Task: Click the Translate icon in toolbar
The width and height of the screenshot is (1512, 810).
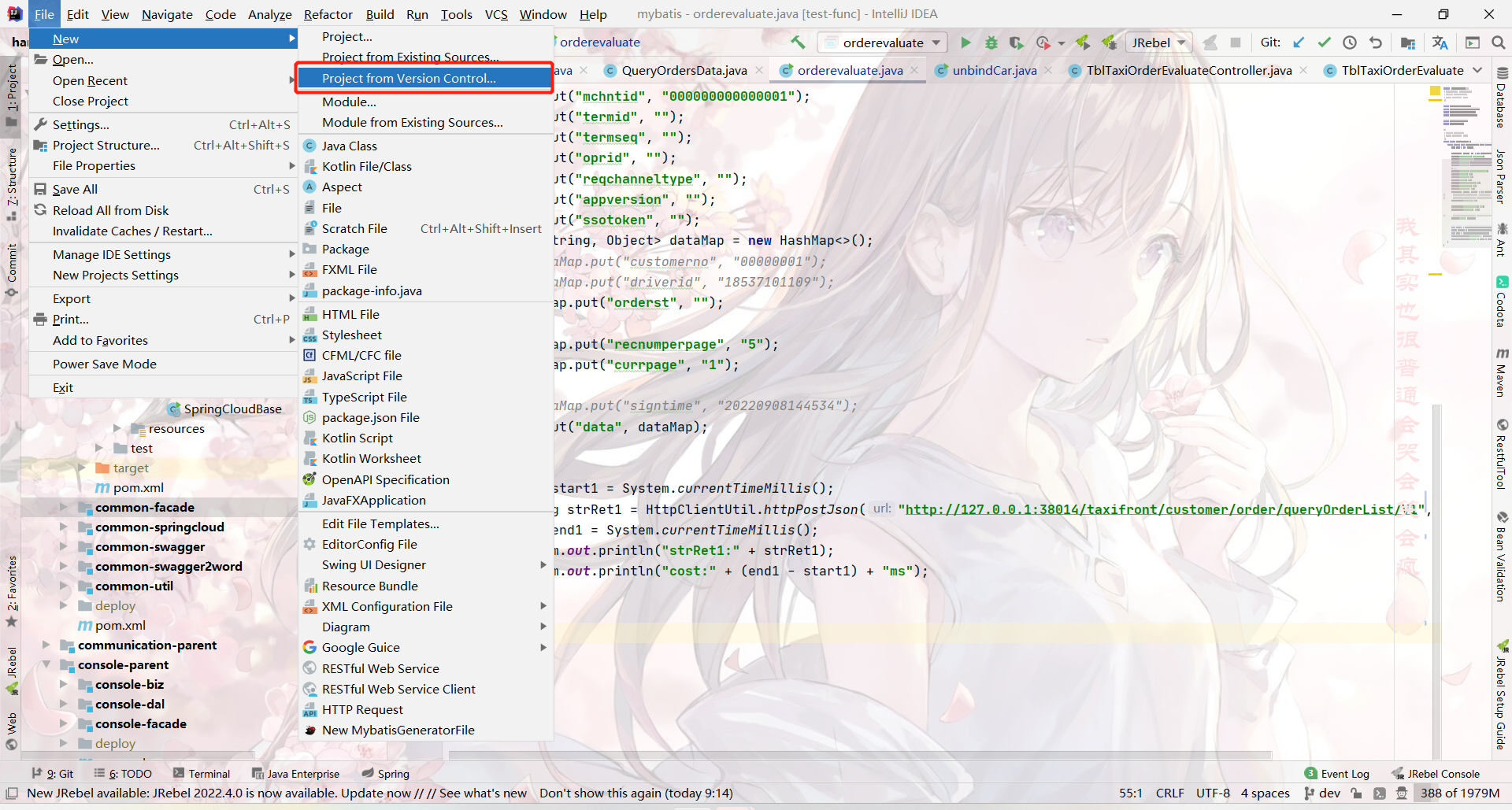Action: click(x=1440, y=43)
